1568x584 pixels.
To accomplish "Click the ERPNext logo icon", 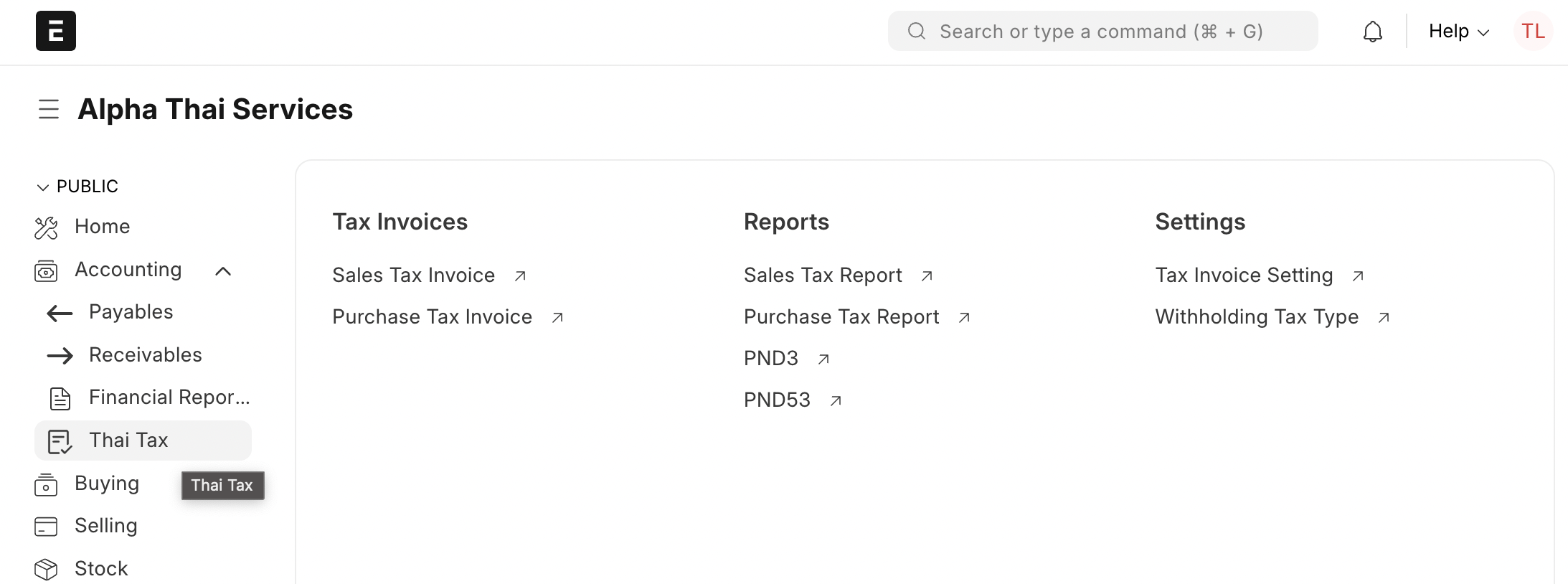I will pyautogui.click(x=56, y=31).
